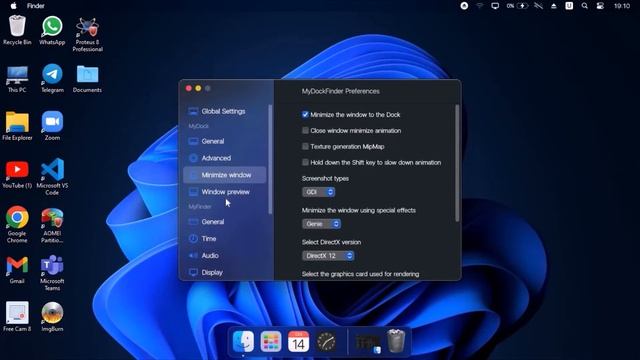Select the ImgBurn desktop shortcut

click(x=52, y=316)
